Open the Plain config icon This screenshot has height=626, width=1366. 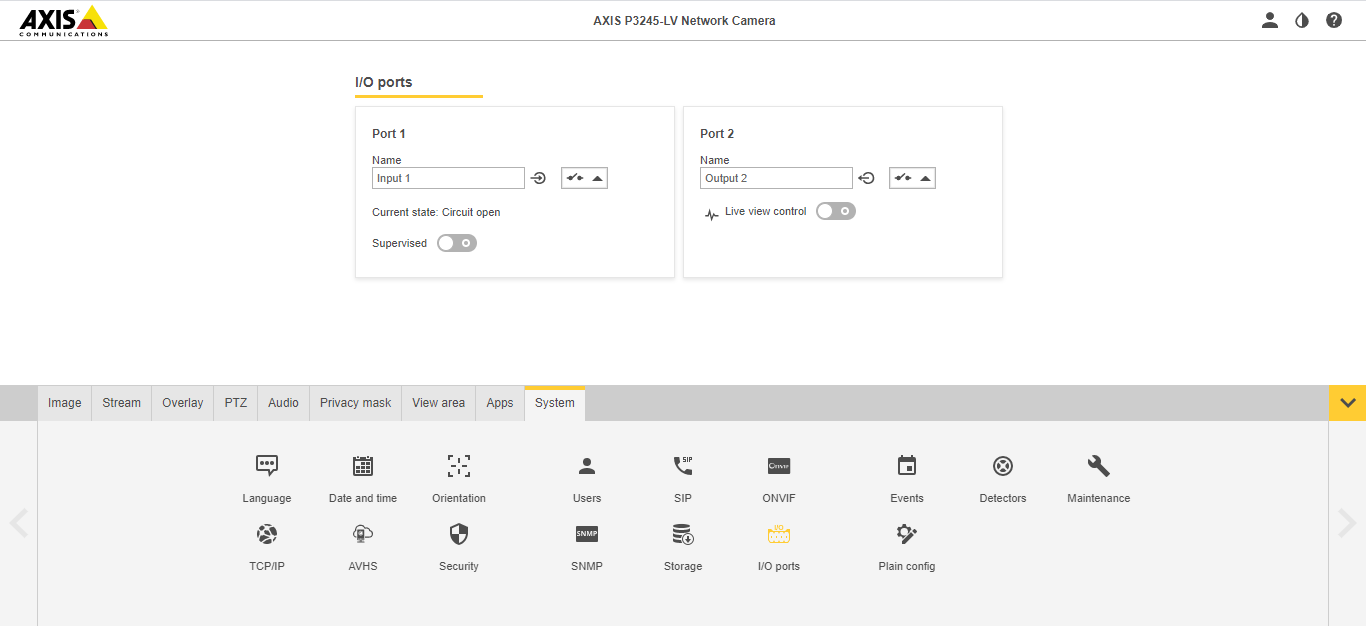(x=907, y=534)
